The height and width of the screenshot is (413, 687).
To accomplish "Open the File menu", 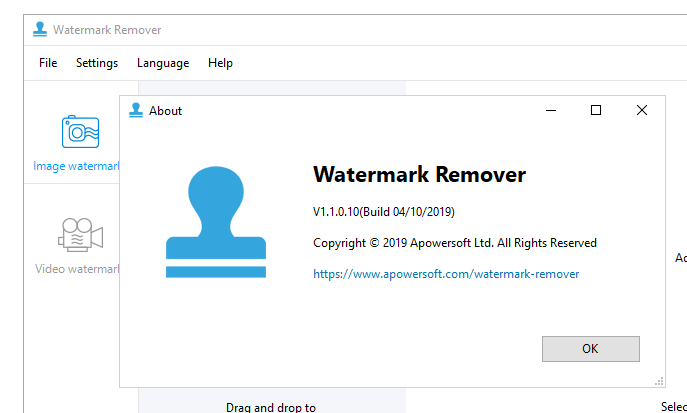I will (48, 63).
